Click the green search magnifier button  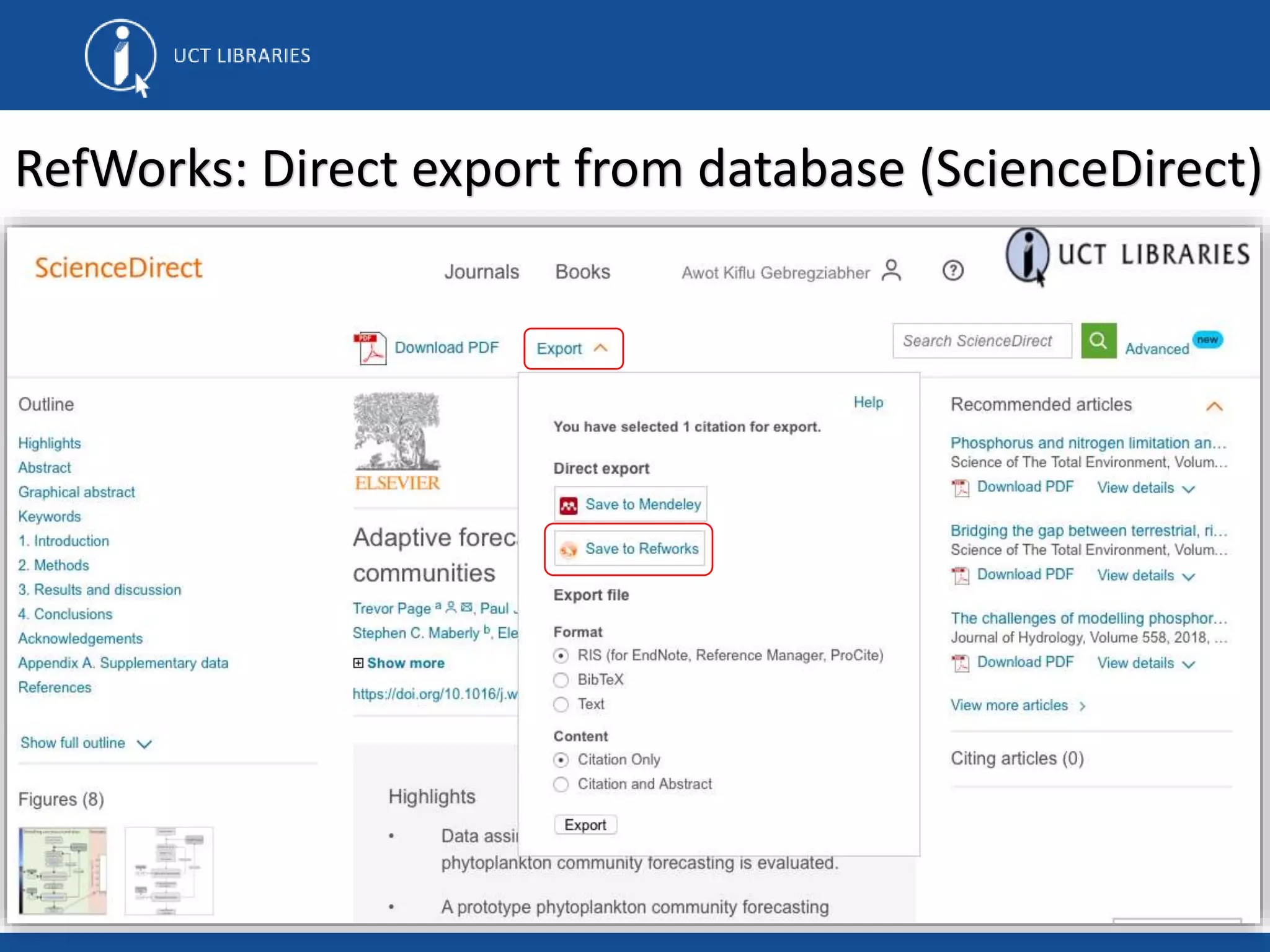pos(1098,340)
